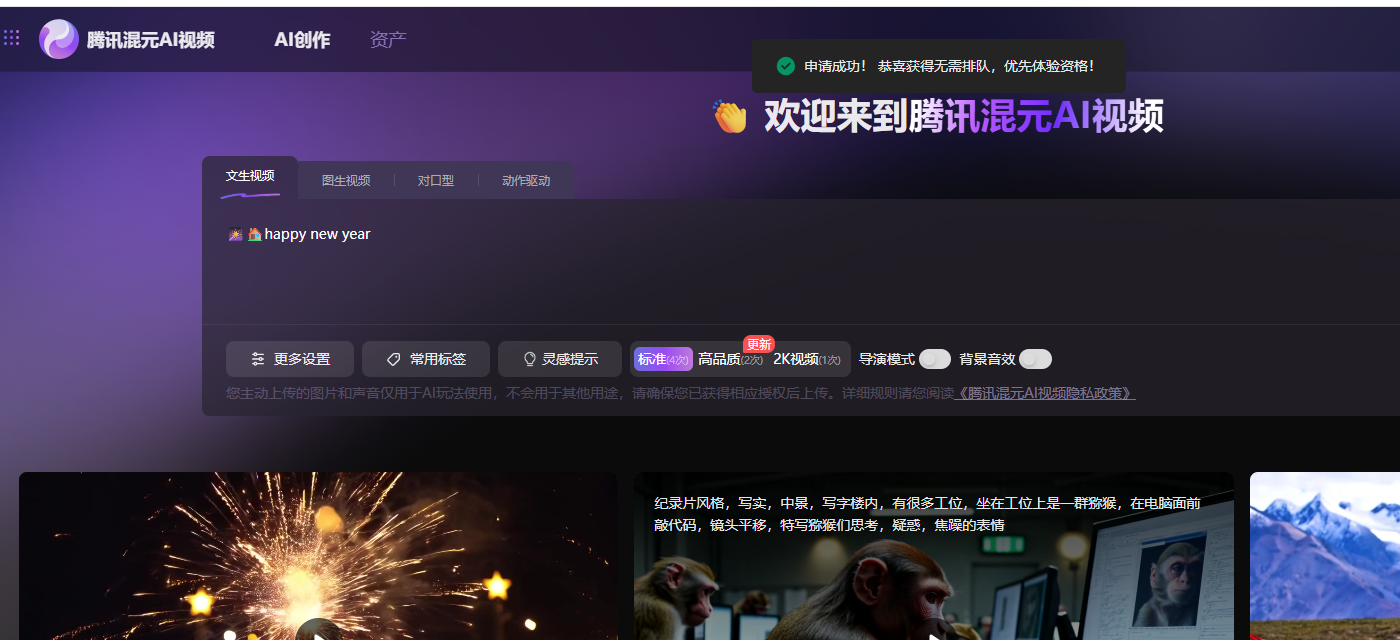This screenshot has width=1400, height=640.
Task: Open the app grid dots menu
Action: click(12, 38)
